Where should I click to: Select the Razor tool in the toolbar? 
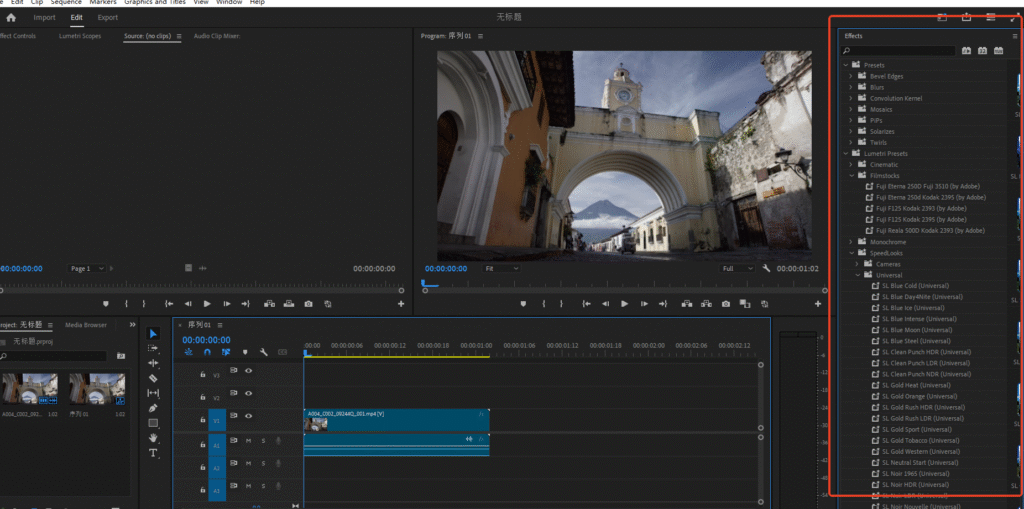pyautogui.click(x=153, y=378)
